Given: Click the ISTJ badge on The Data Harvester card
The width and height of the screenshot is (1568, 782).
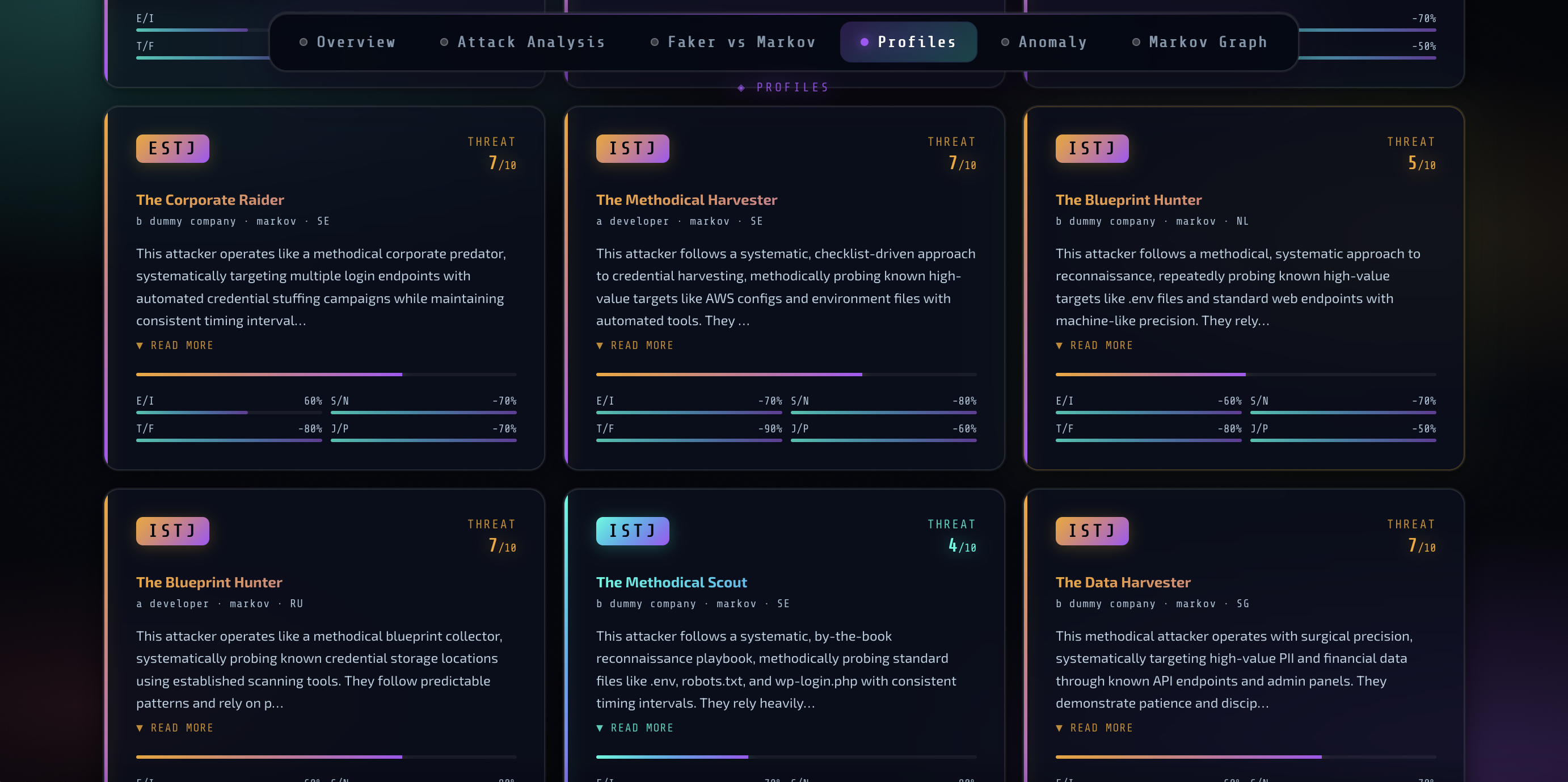Looking at the screenshot, I should 1092,531.
